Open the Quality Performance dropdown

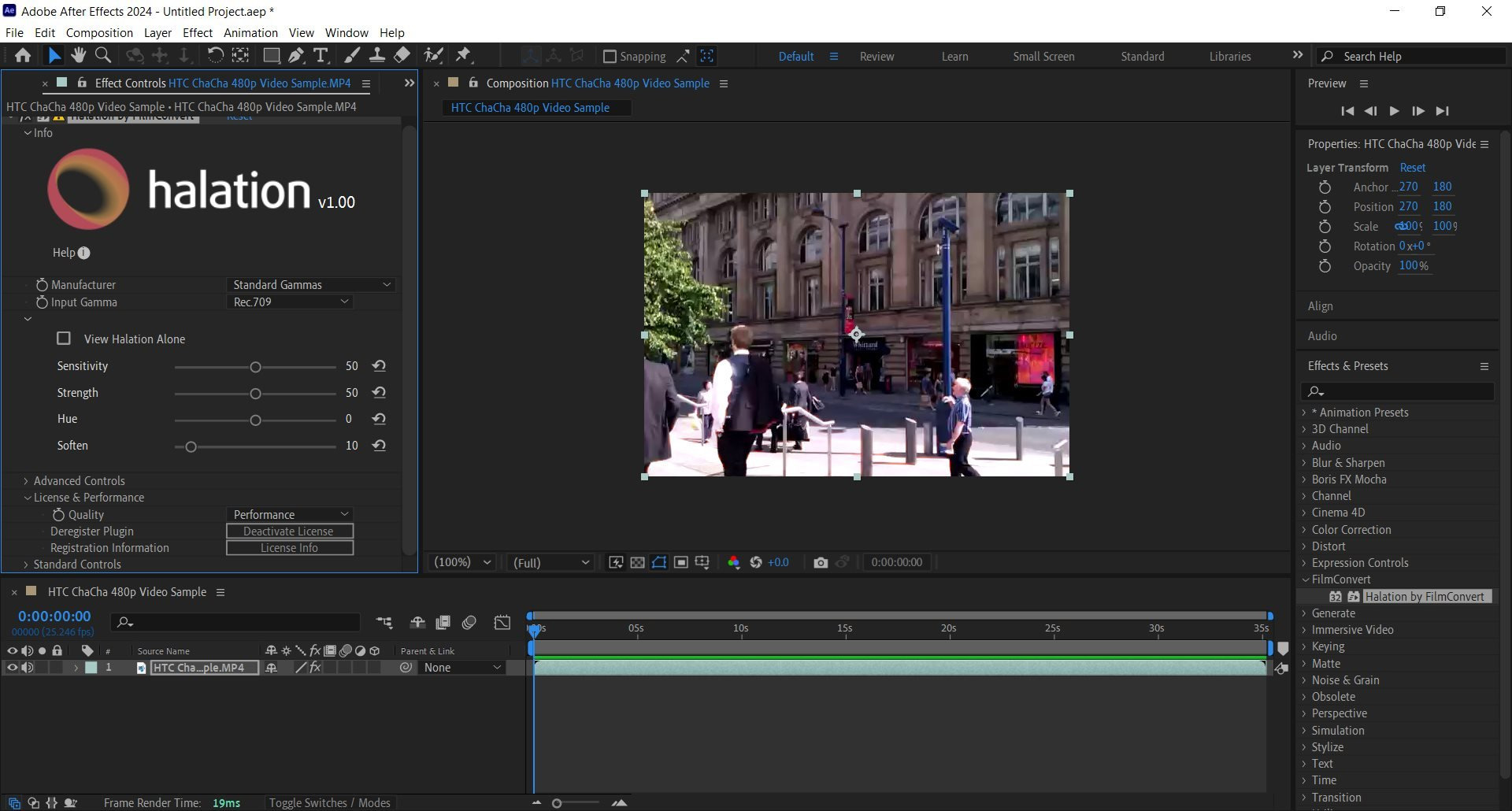(289, 514)
